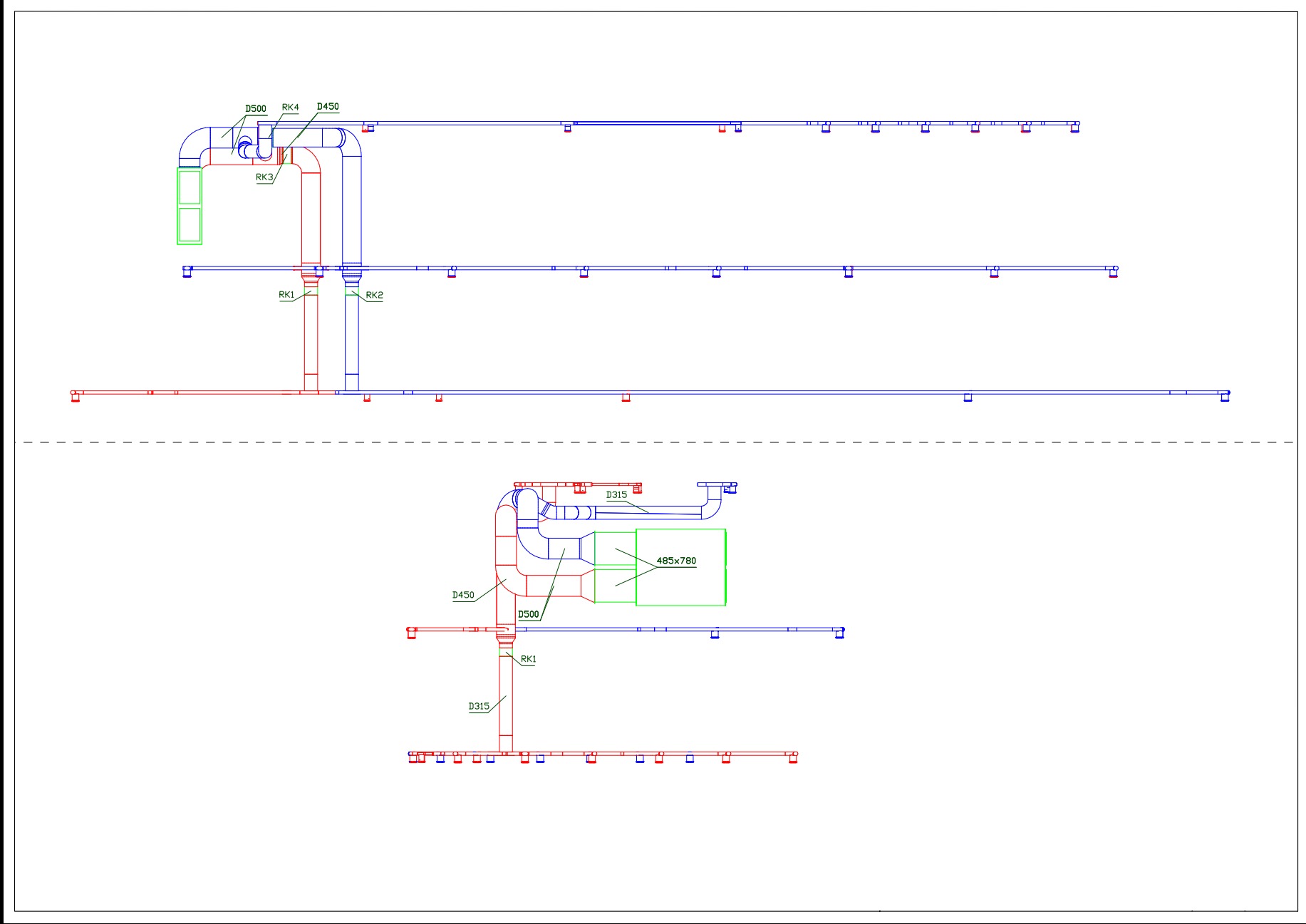
Task: Select the D315 label near the blue horizontal duct
Action: point(616,494)
